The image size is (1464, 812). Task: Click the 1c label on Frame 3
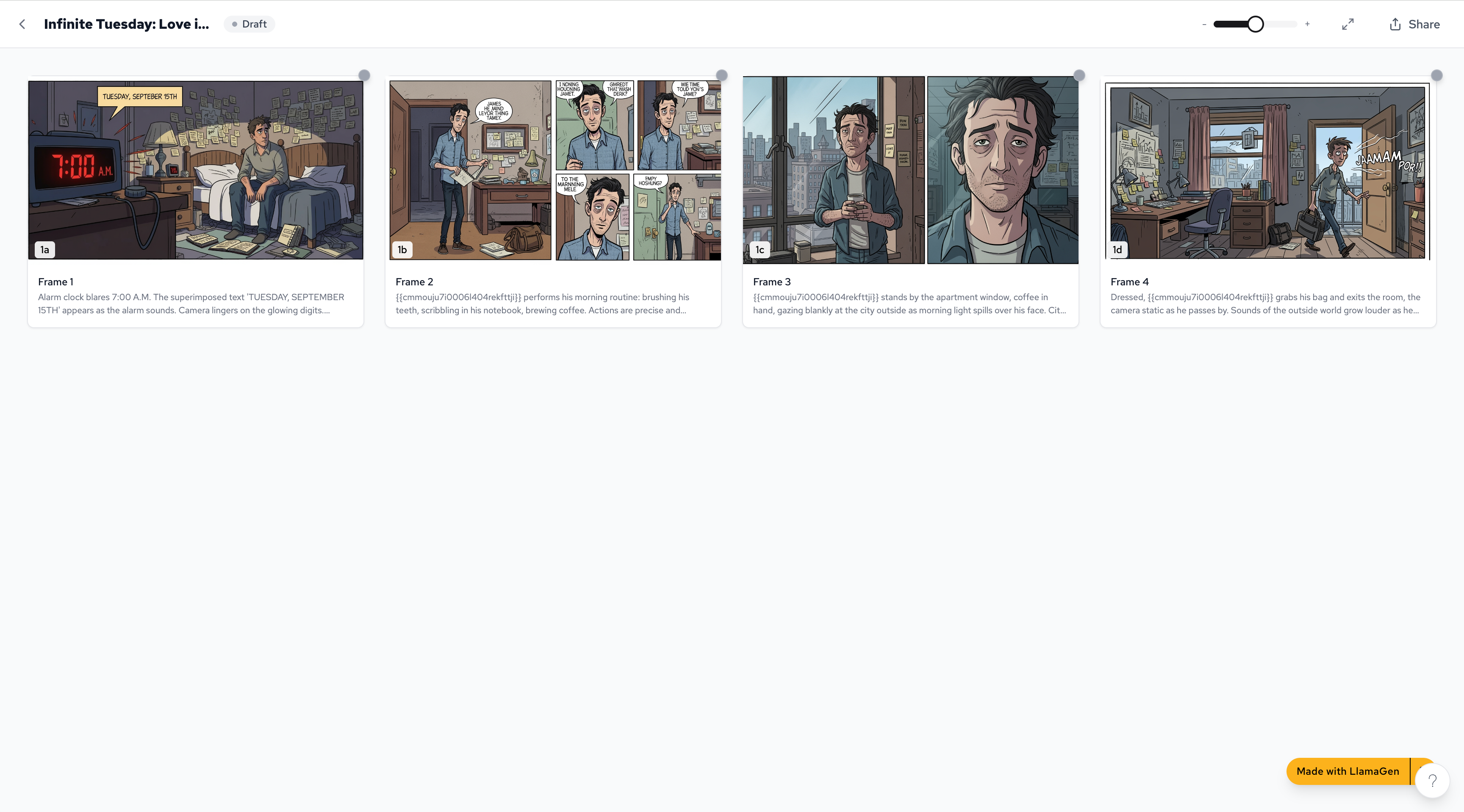pyautogui.click(x=760, y=250)
